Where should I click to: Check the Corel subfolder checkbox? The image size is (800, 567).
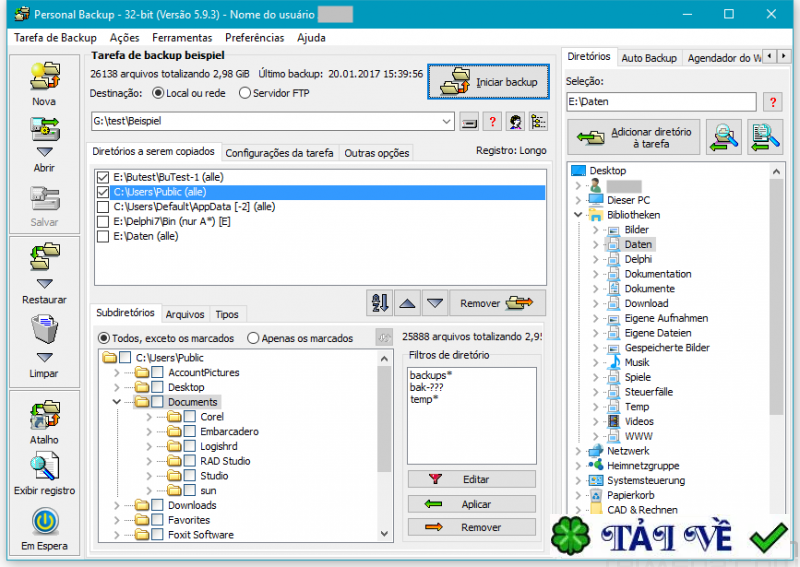(190, 417)
